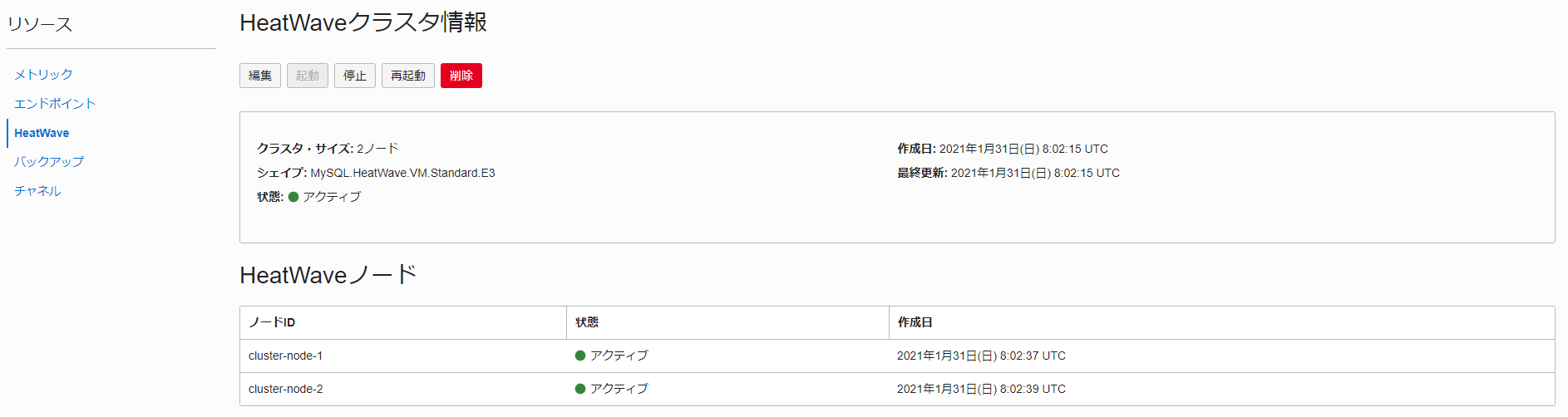Click the 編集 button
This screenshot has width=1568, height=417.
pyautogui.click(x=260, y=76)
